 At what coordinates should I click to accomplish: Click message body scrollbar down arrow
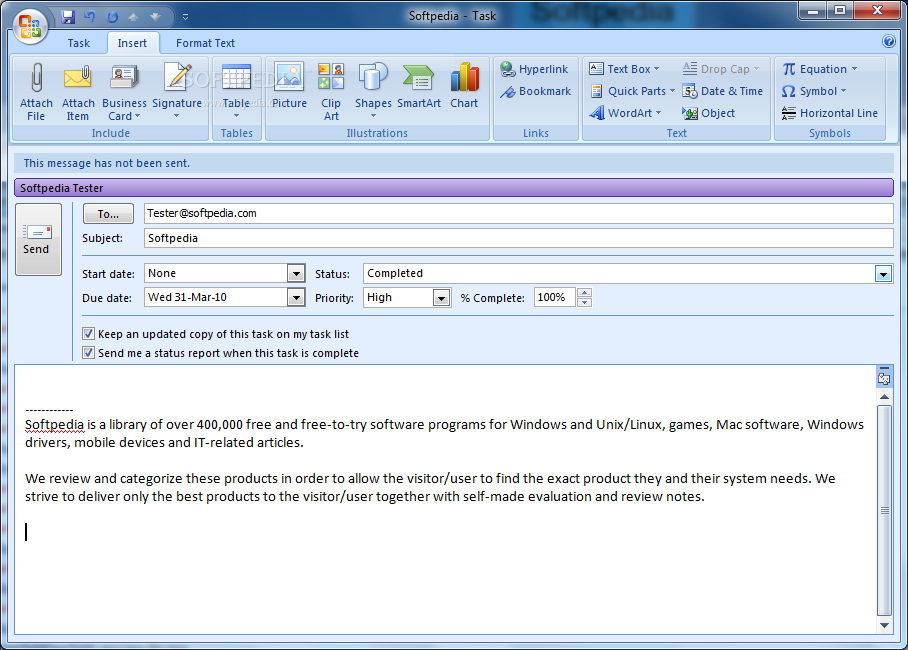884,625
